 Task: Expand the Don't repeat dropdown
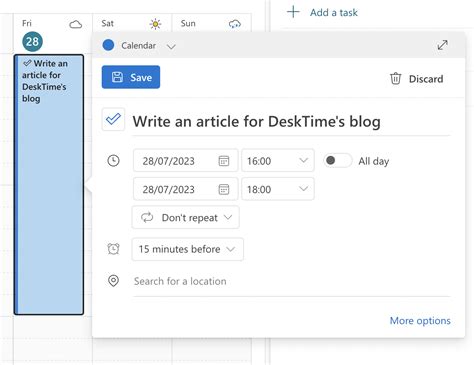coord(186,217)
